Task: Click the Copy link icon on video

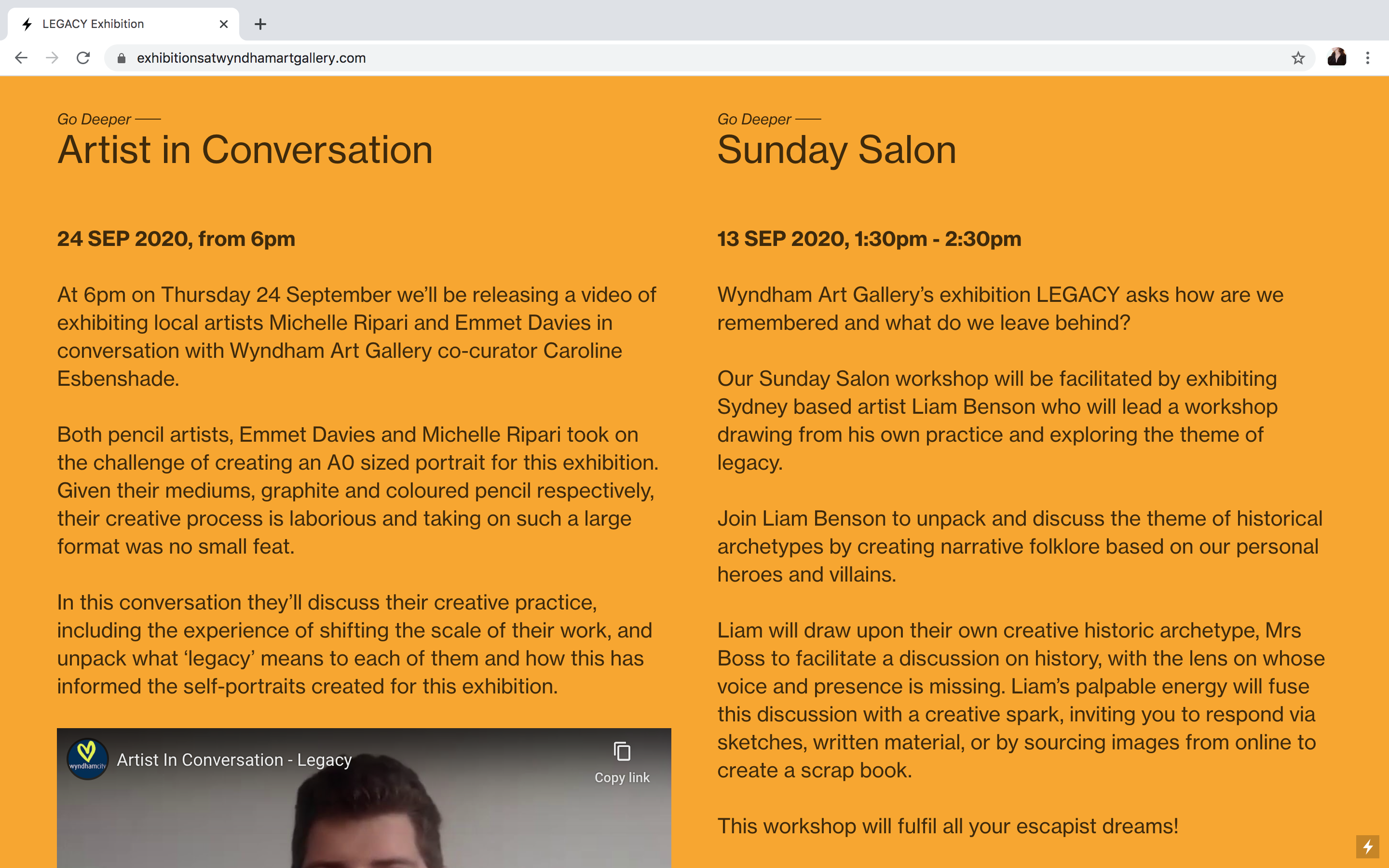Action: pos(622,762)
